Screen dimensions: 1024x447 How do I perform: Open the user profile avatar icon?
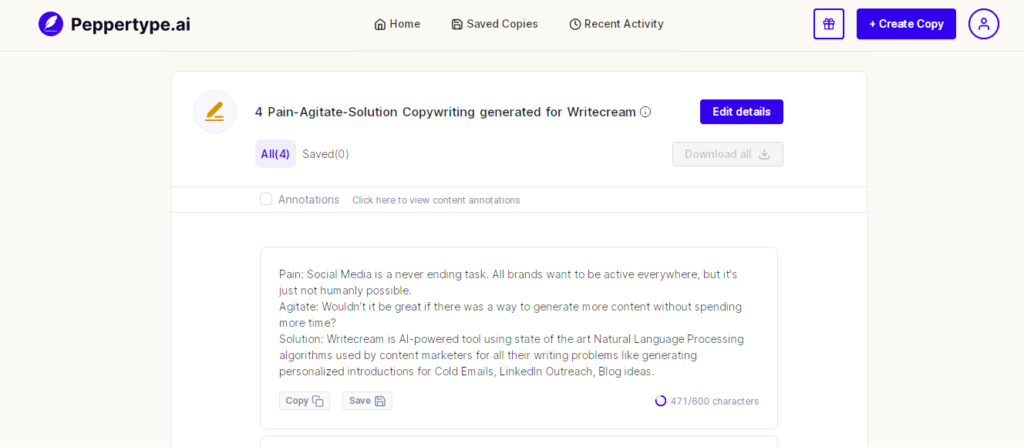point(984,24)
